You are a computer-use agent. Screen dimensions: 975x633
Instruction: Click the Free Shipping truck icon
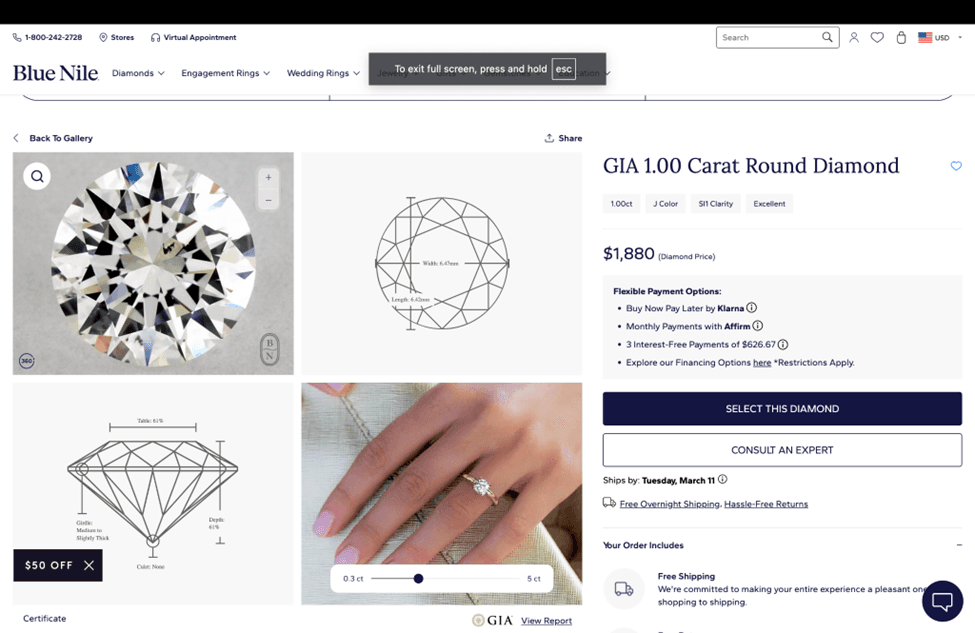624,588
